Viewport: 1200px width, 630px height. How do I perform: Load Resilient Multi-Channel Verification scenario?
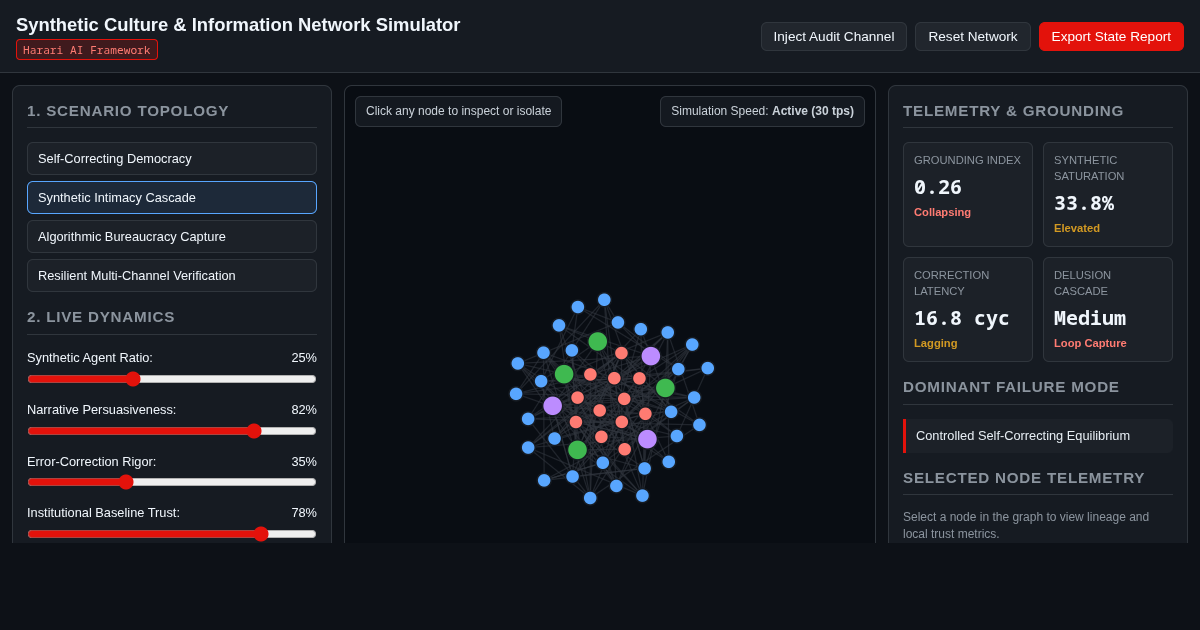[172, 275]
